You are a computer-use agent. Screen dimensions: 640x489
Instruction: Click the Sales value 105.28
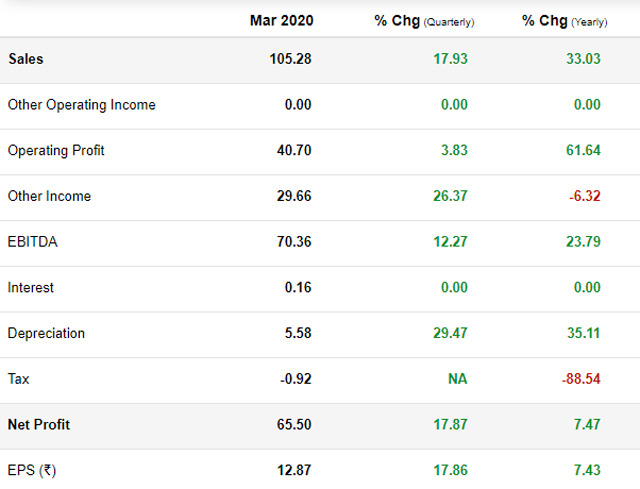click(290, 59)
